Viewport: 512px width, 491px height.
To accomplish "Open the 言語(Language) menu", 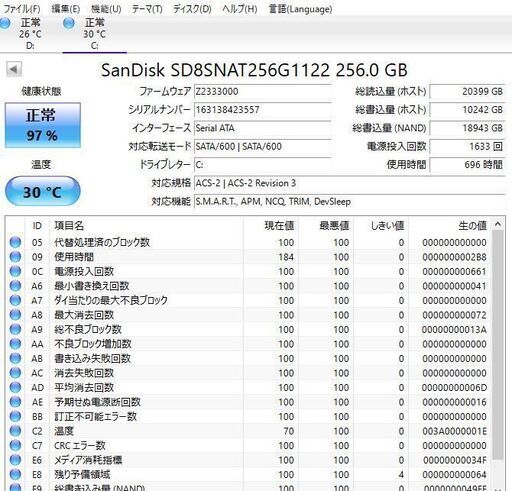I will click(300, 9).
